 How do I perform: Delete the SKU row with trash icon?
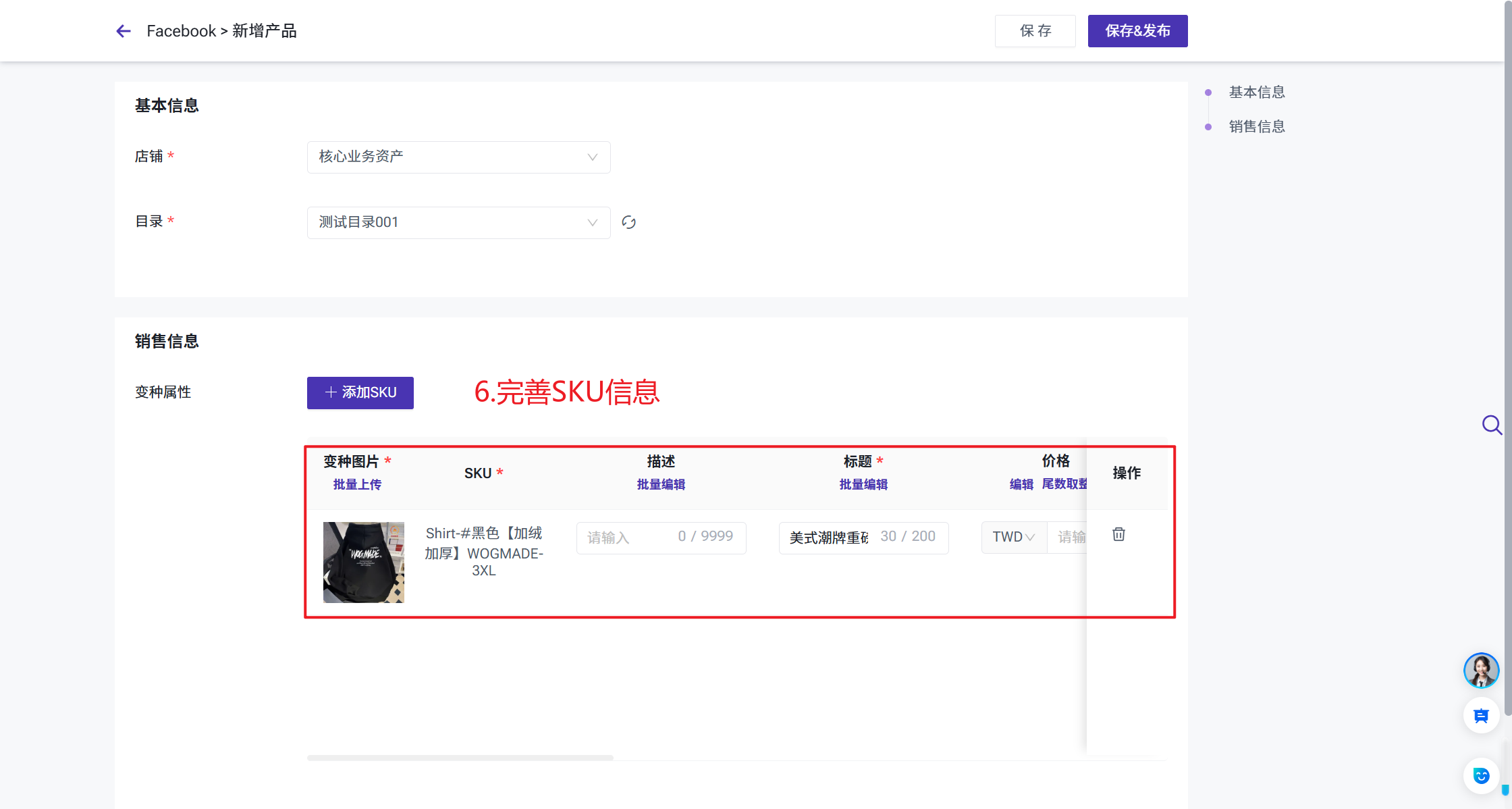[x=1118, y=534]
